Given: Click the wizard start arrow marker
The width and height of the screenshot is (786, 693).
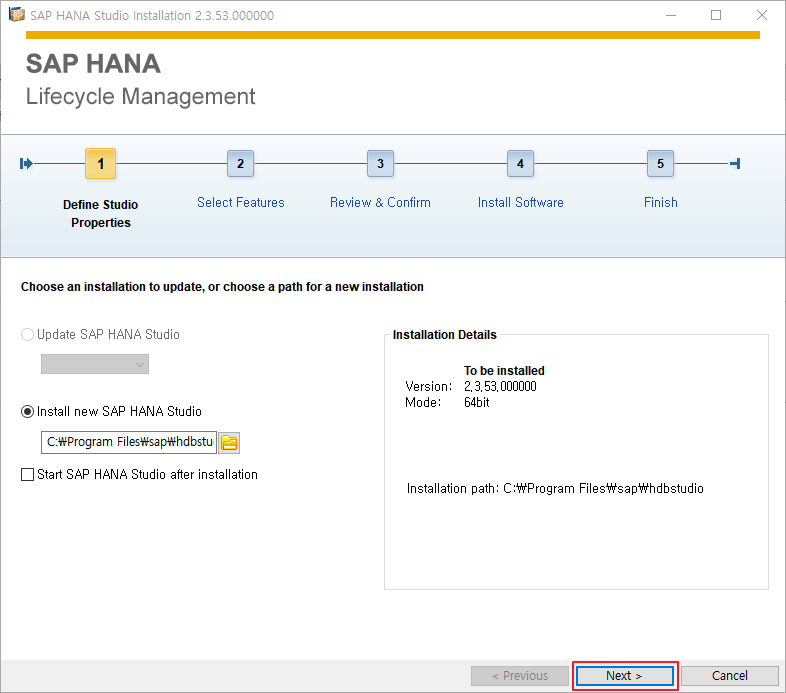Looking at the screenshot, I should [x=26, y=163].
